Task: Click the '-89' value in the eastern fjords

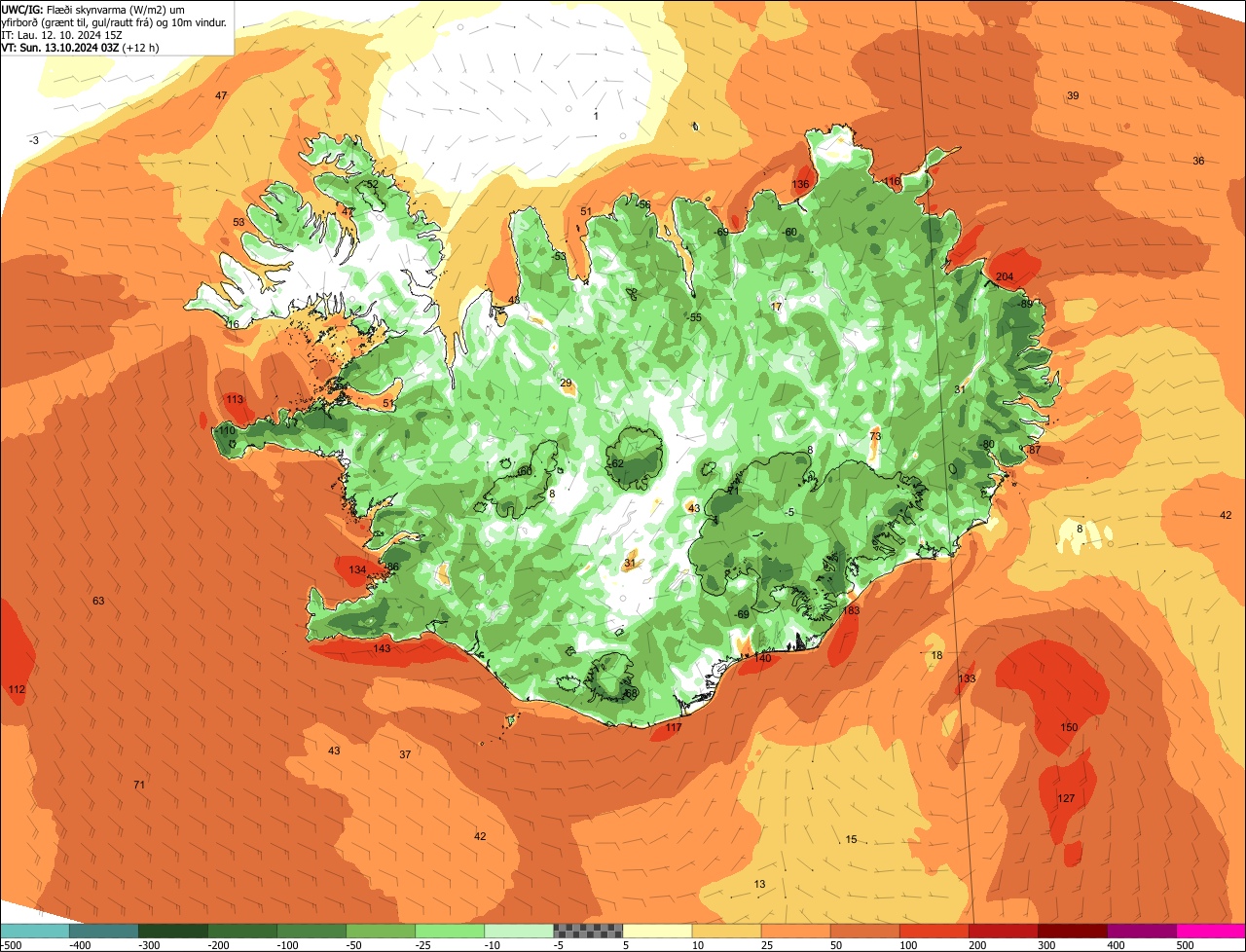Action: (x=1025, y=304)
